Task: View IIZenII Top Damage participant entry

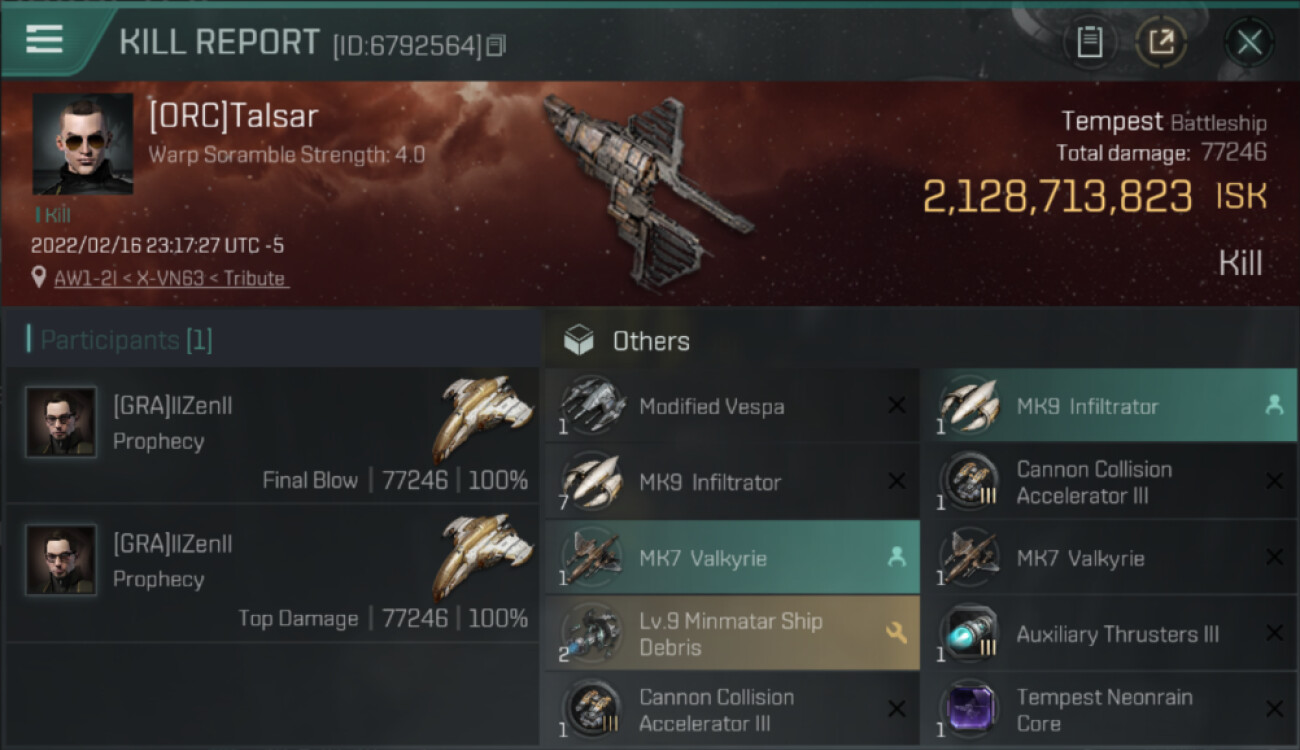Action: [x=272, y=573]
